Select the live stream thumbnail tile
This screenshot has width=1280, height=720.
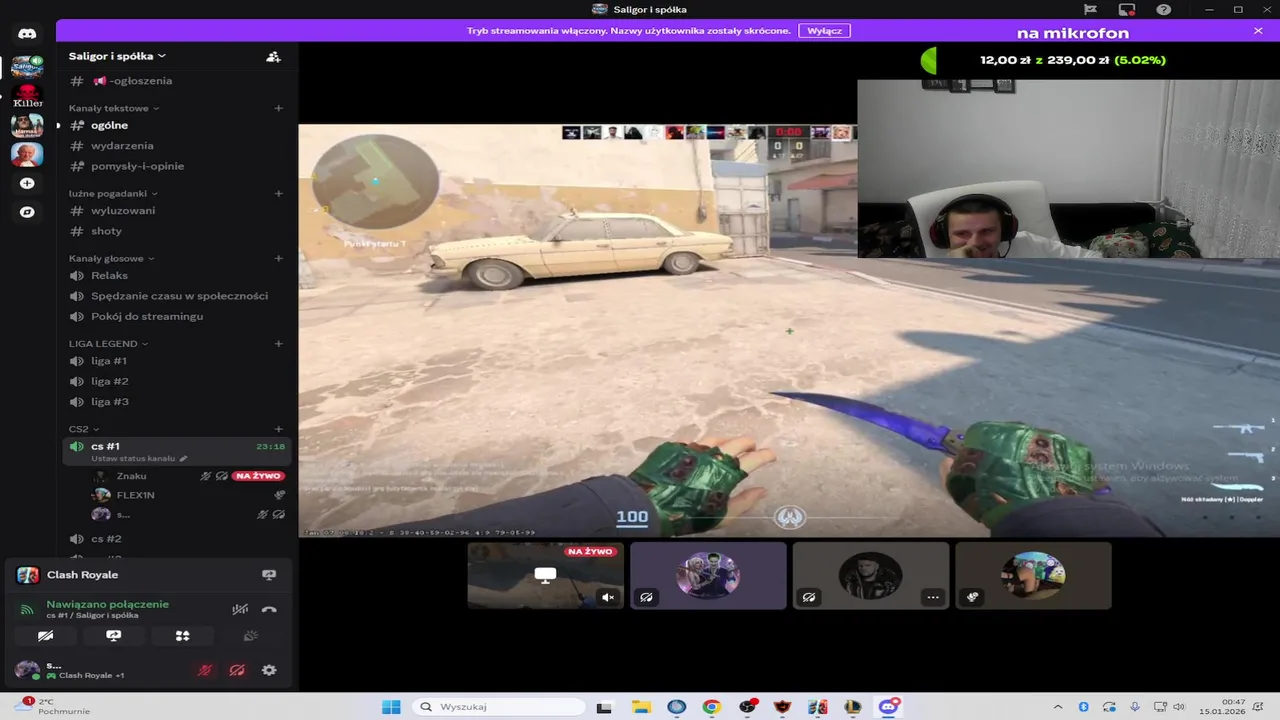coord(546,575)
